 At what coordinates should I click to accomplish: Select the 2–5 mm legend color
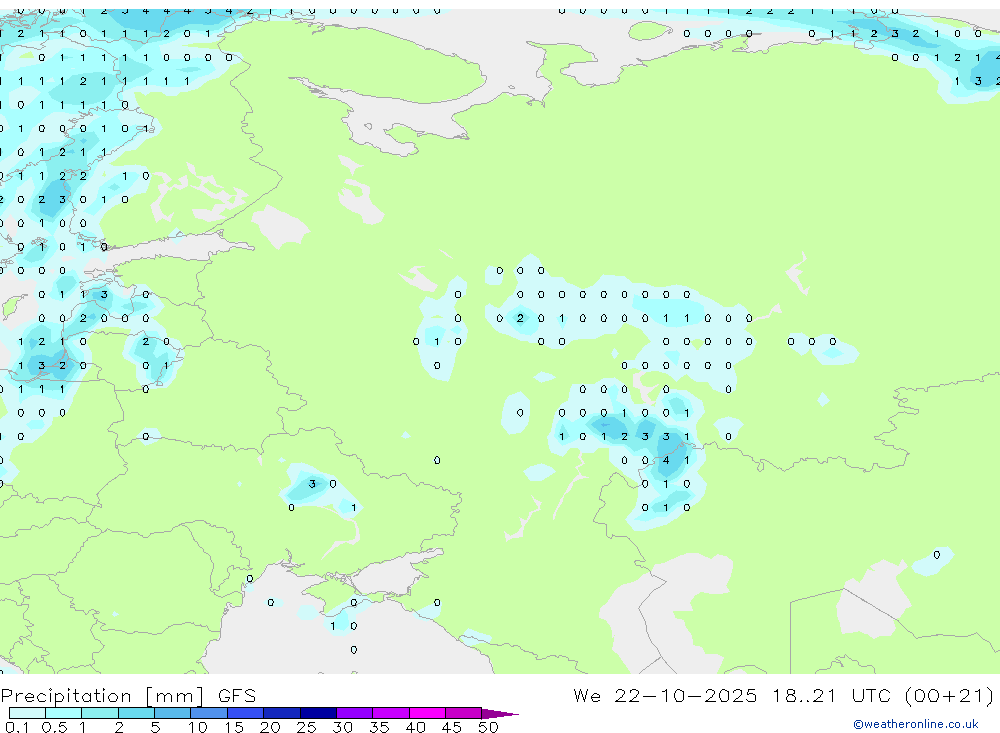136,713
